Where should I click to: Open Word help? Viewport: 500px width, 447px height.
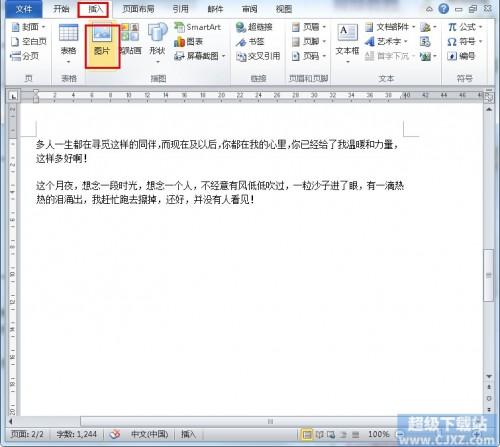[x=443, y=9]
